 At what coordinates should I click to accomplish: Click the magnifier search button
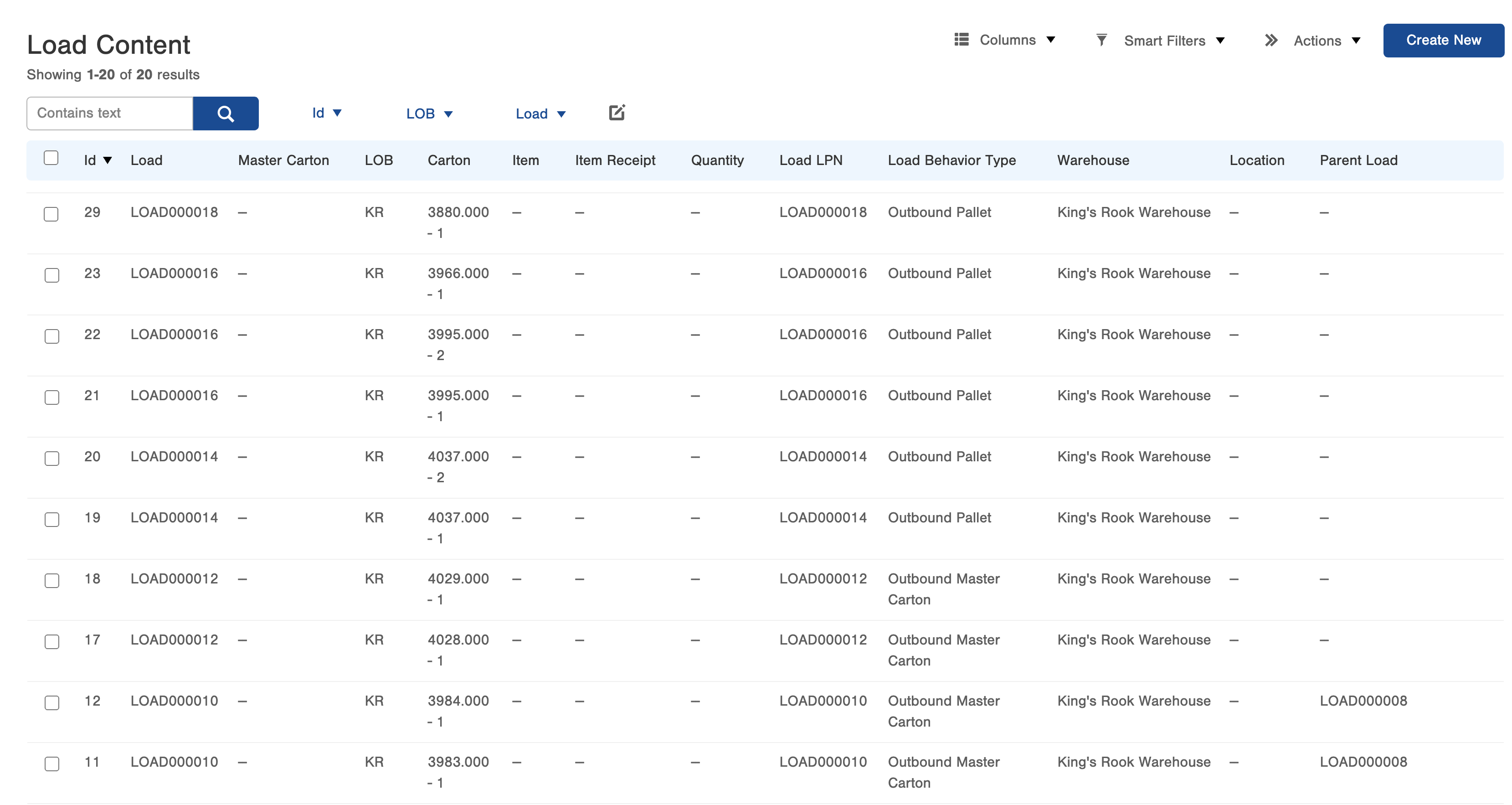(226, 114)
